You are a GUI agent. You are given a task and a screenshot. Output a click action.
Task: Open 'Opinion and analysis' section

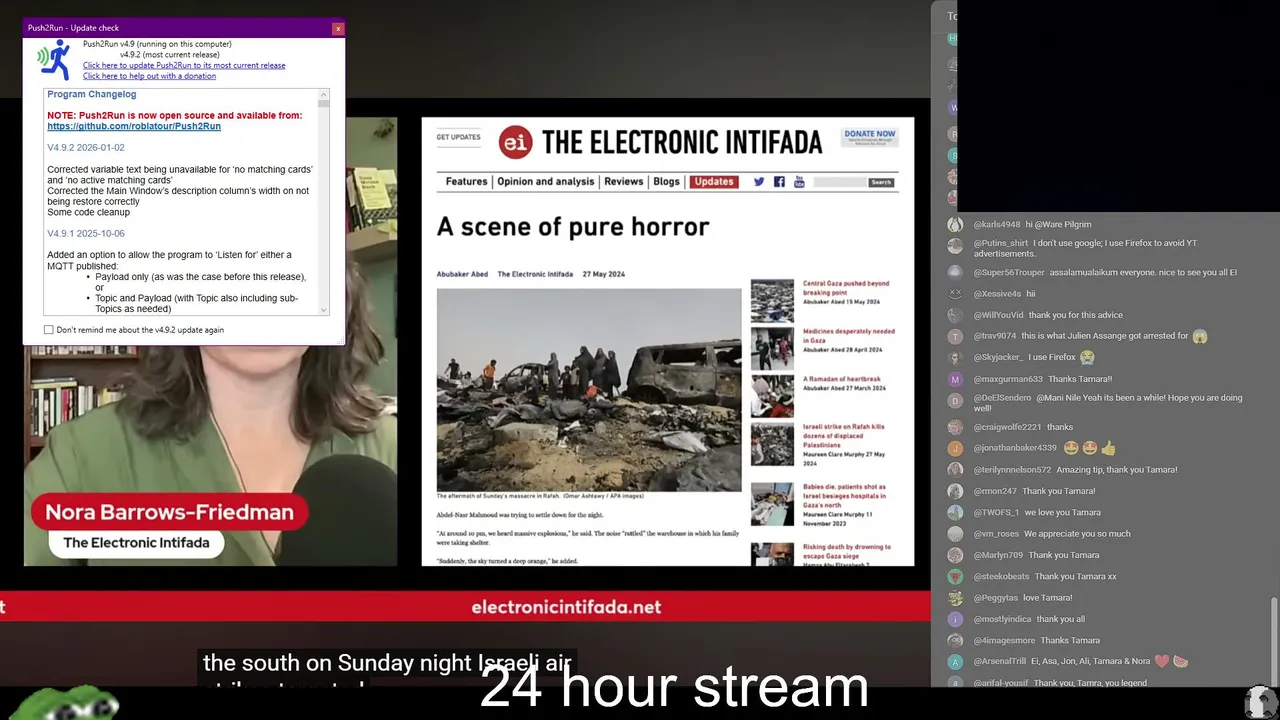click(x=545, y=182)
